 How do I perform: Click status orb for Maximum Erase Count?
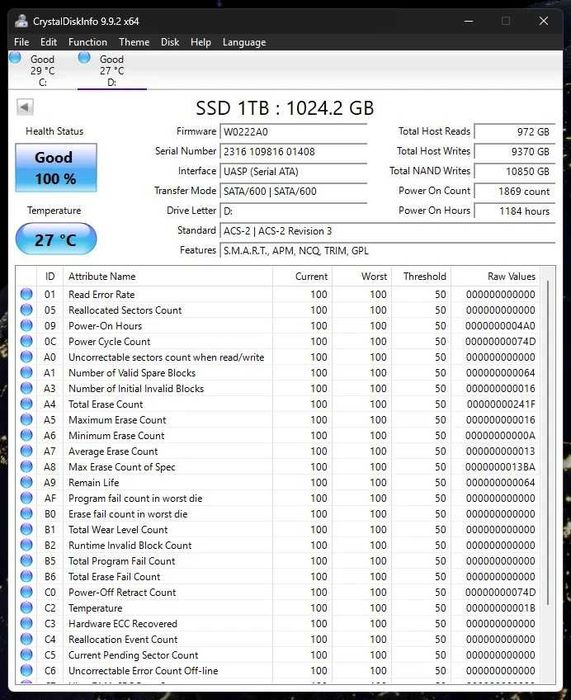[26, 420]
